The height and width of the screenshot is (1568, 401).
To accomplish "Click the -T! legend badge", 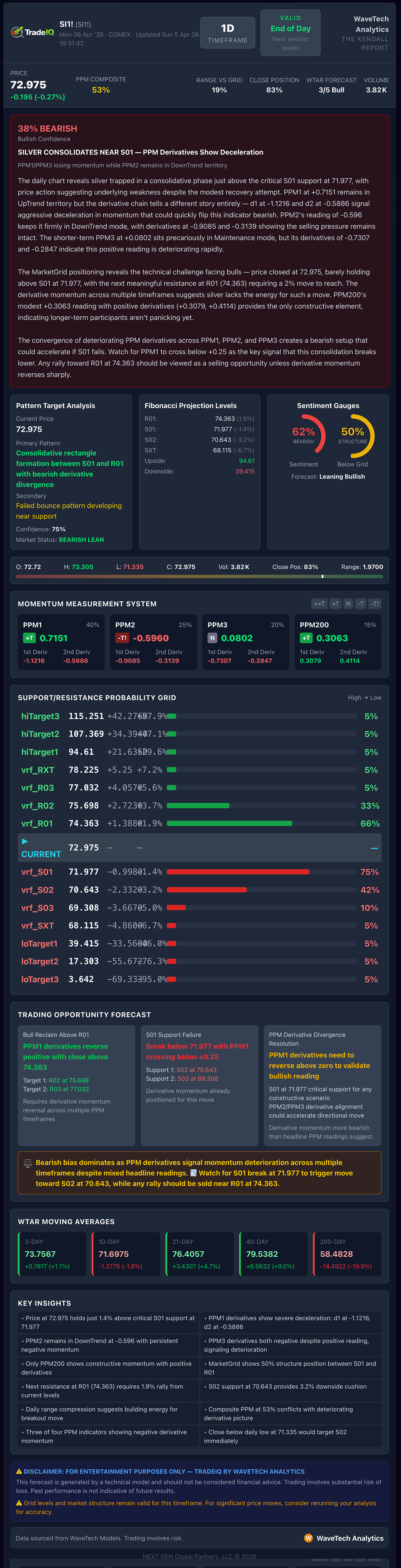I will pos(375,604).
